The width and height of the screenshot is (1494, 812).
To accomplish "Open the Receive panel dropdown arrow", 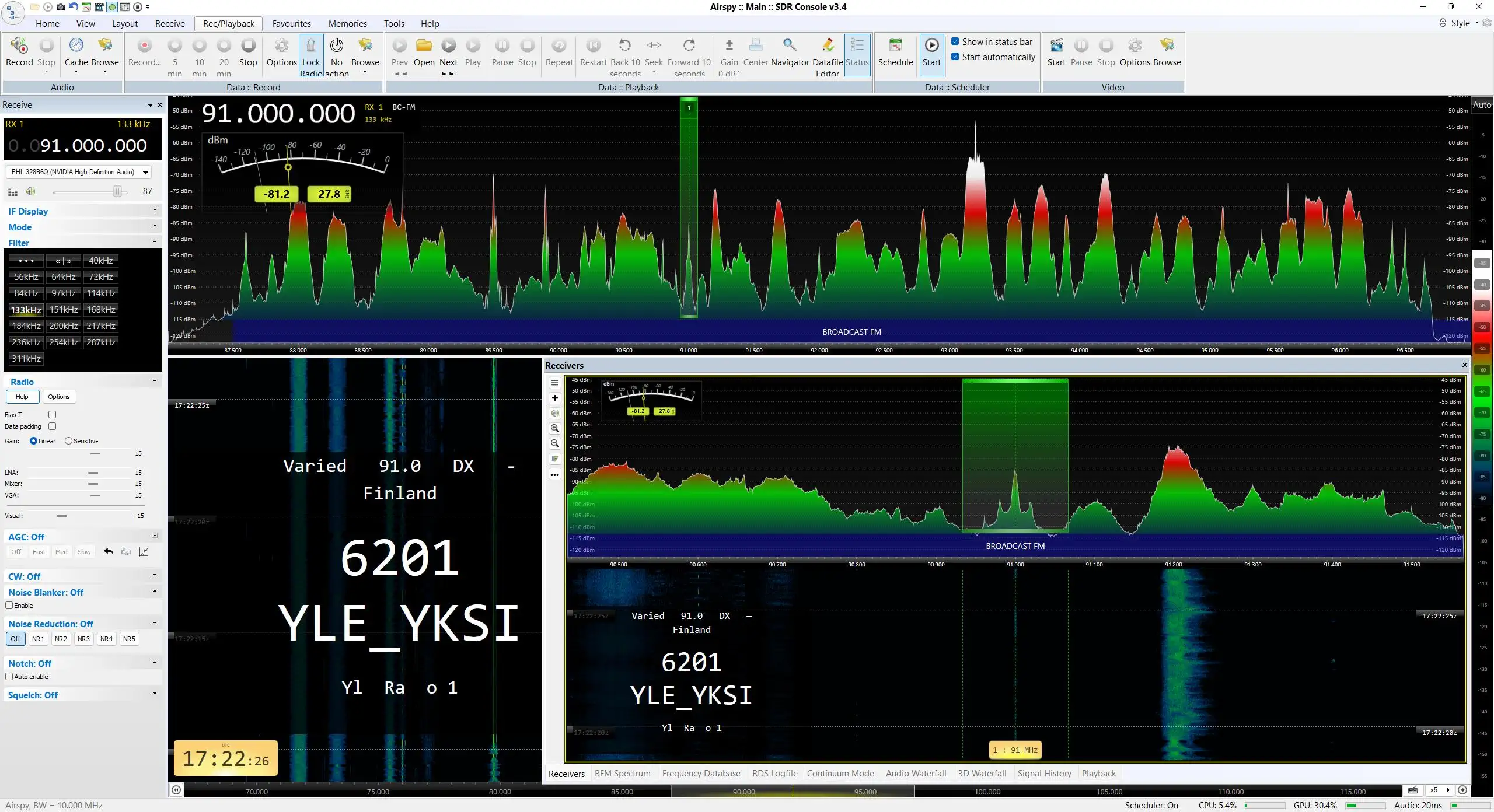I will coord(150,105).
